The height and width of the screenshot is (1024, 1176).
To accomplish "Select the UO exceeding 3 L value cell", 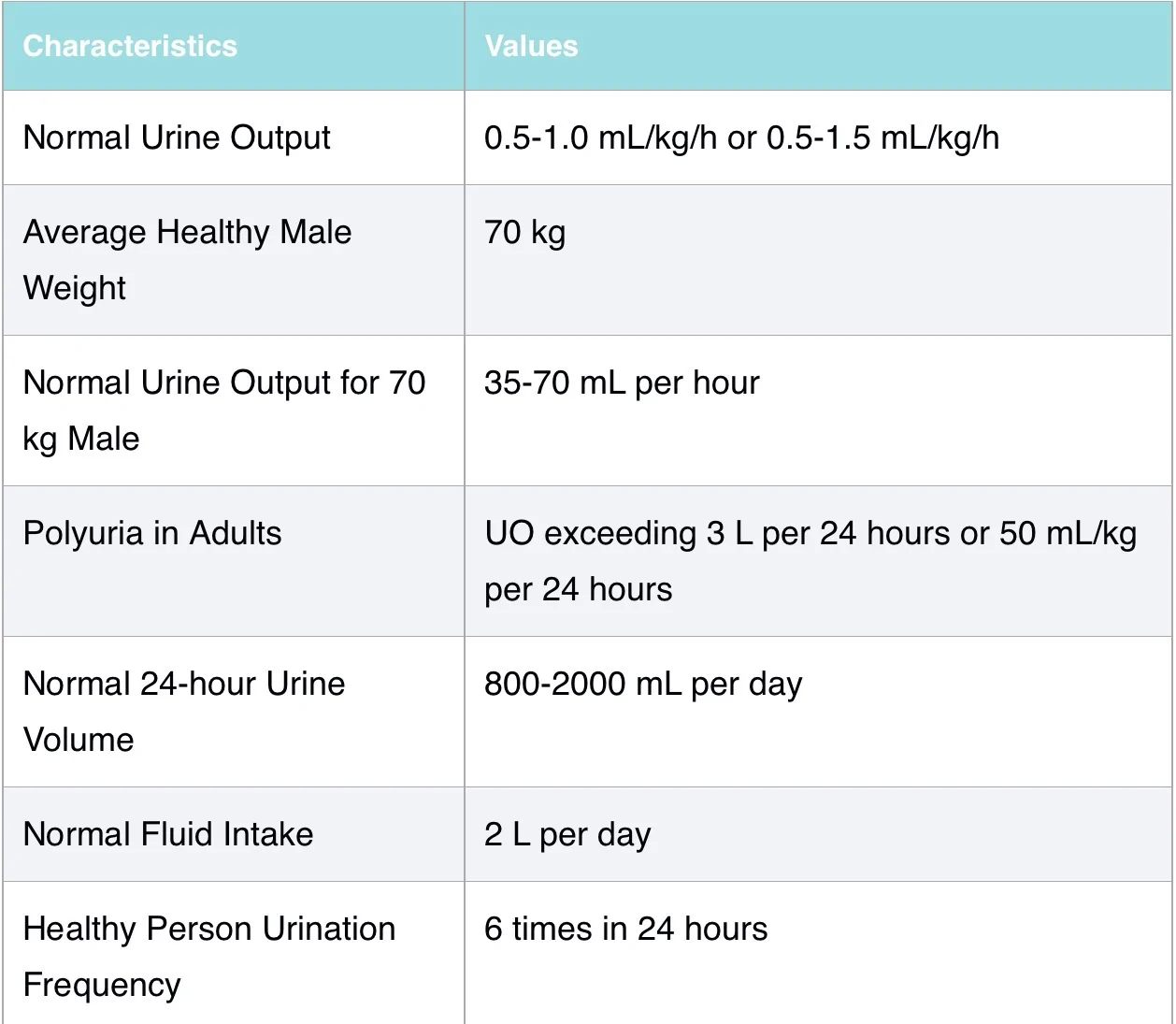I will 818,561.
